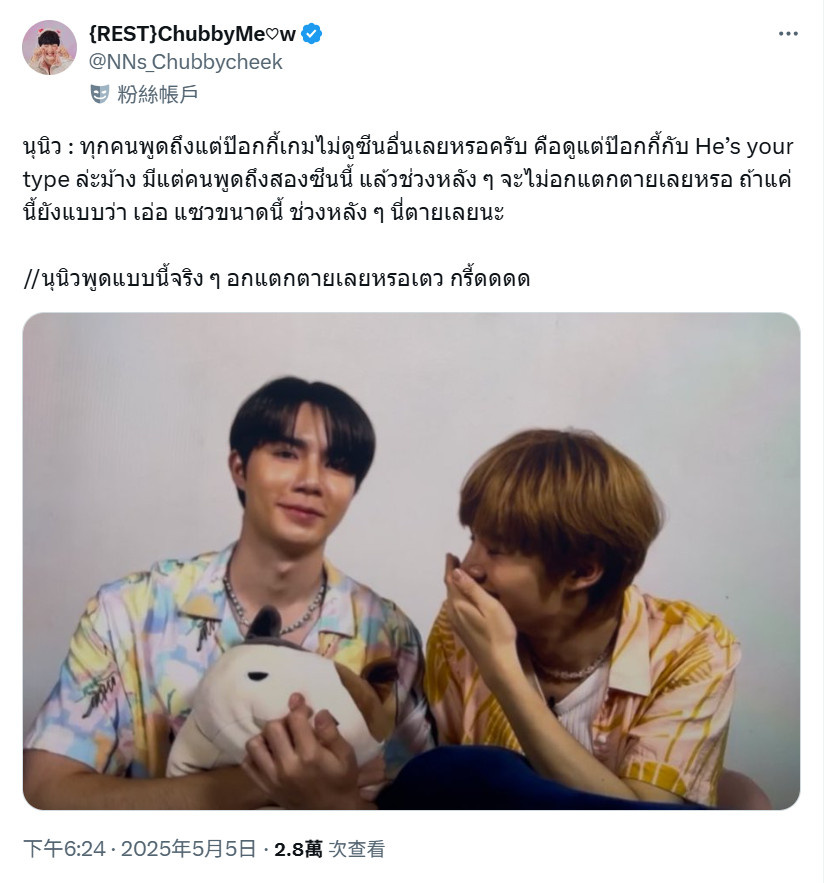Image resolution: width=824 pixels, height=883 pixels.
Task: Open the three-dot more options menu
Action: coord(788,34)
